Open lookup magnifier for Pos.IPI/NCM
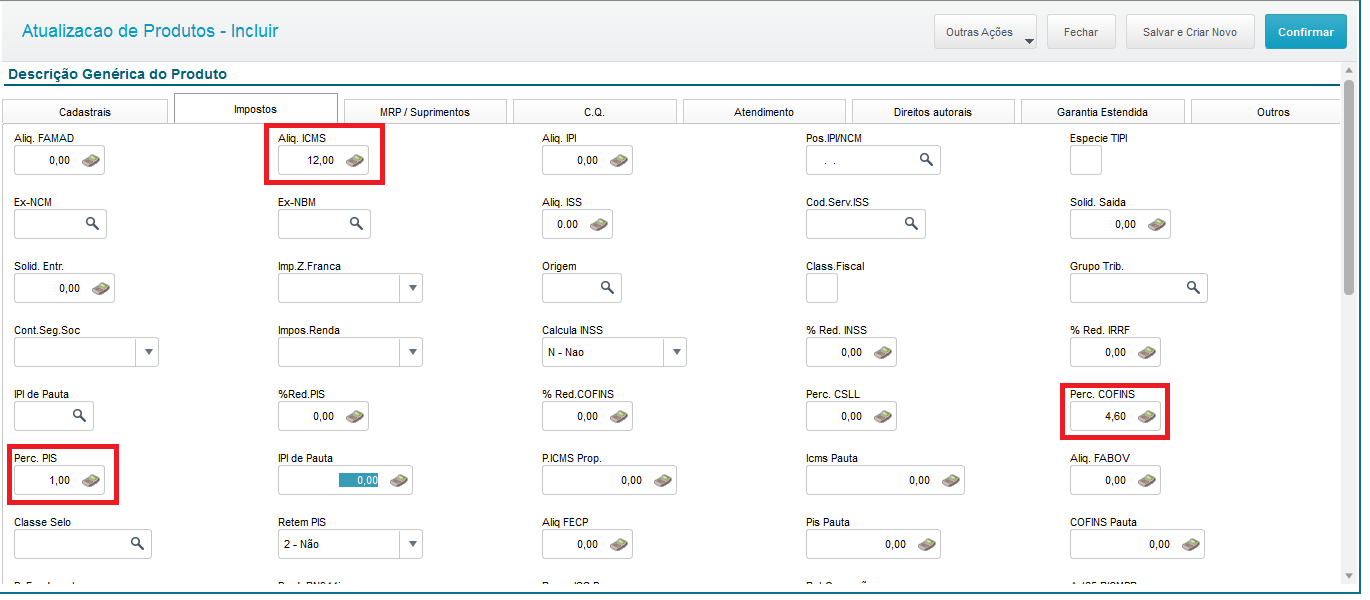The height and width of the screenshot is (600, 1370). click(926, 160)
